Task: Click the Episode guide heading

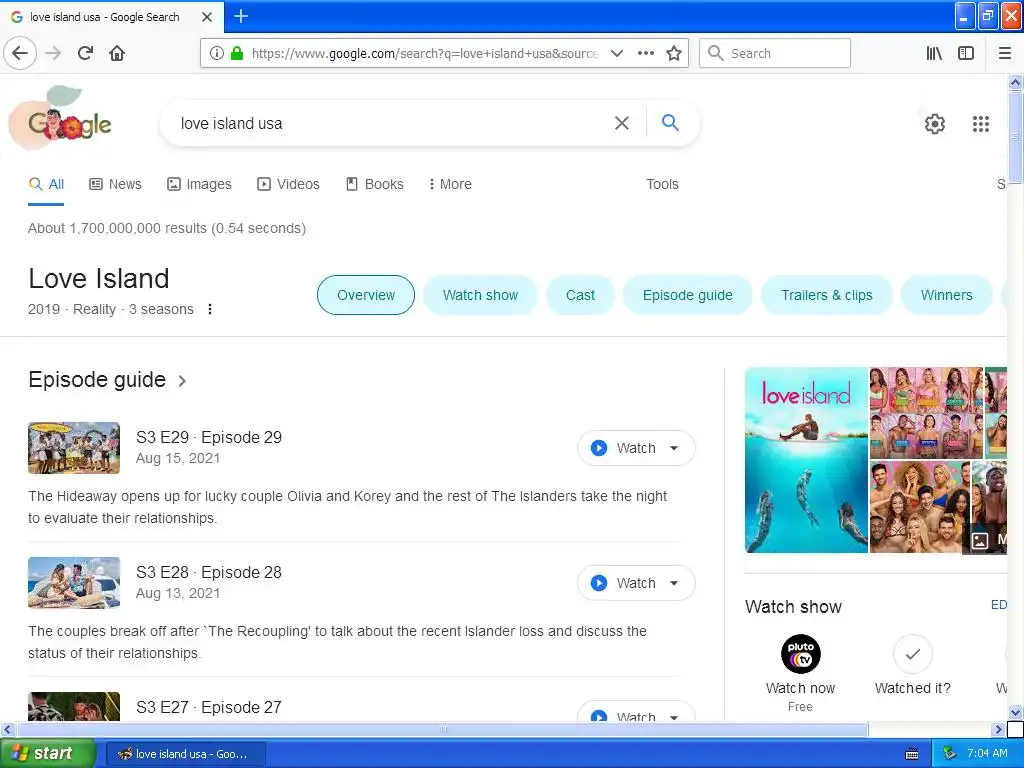Action: [x=97, y=380]
